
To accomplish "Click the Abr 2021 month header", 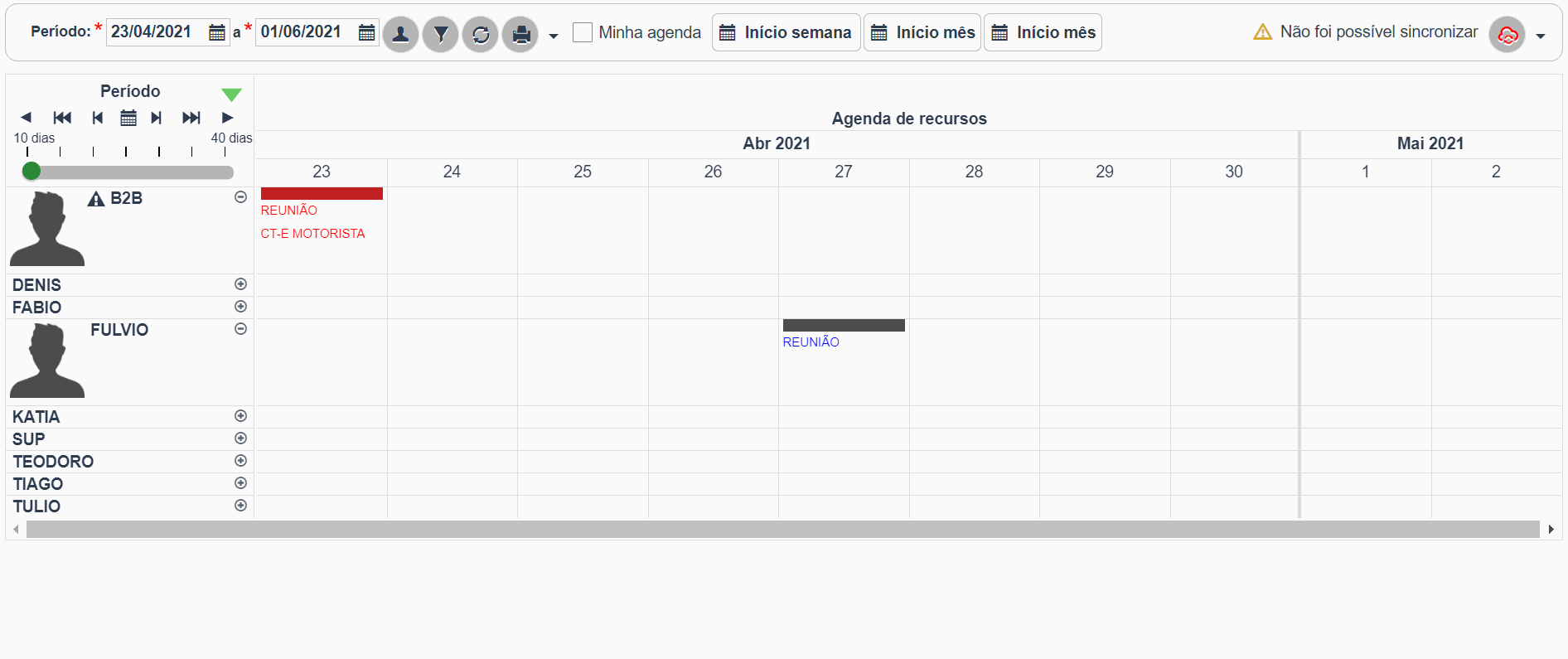I will pyautogui.click(x=777, y=143).
